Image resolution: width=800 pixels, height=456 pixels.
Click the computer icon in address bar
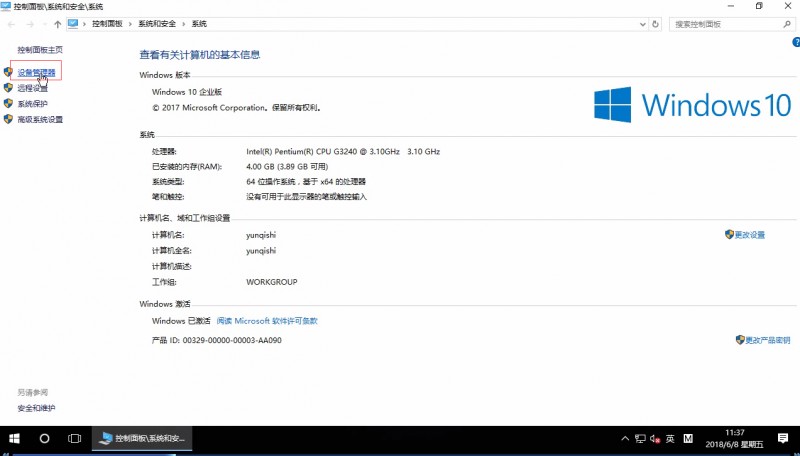[73, 23]
